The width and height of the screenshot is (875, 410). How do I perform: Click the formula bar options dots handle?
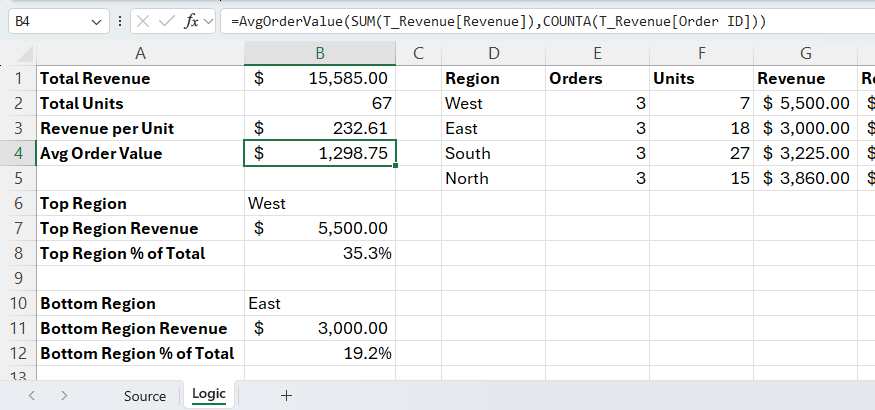pyautogui.click(x=120, y=22)
